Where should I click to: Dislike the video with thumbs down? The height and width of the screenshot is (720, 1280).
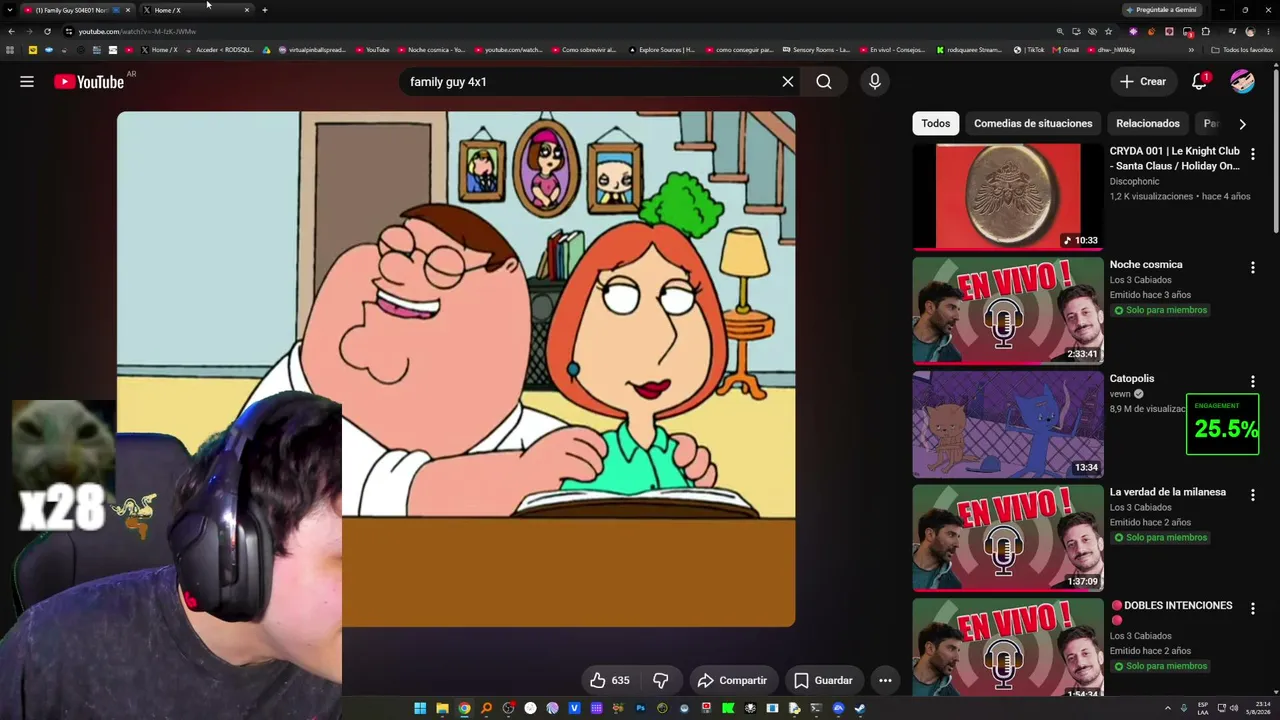pyautogui.click(x=661, y=681)
